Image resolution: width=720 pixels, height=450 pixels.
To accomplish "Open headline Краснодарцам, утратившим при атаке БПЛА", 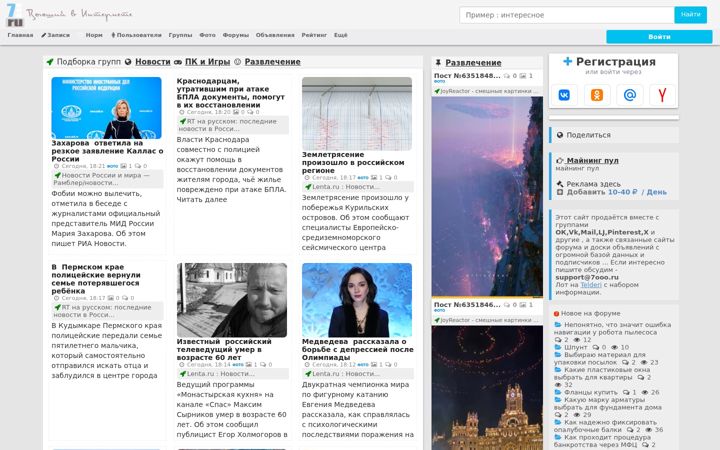I will 231,93.
